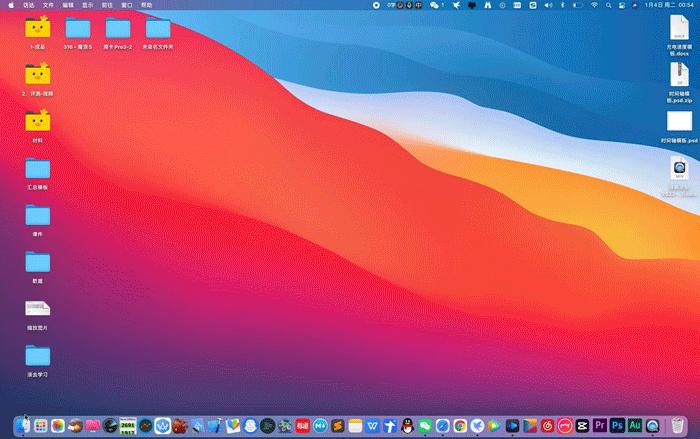Screen dimensions: 700x439
Task: Select the '数据' folder on desktop
Action: click(x=38, y=267)
